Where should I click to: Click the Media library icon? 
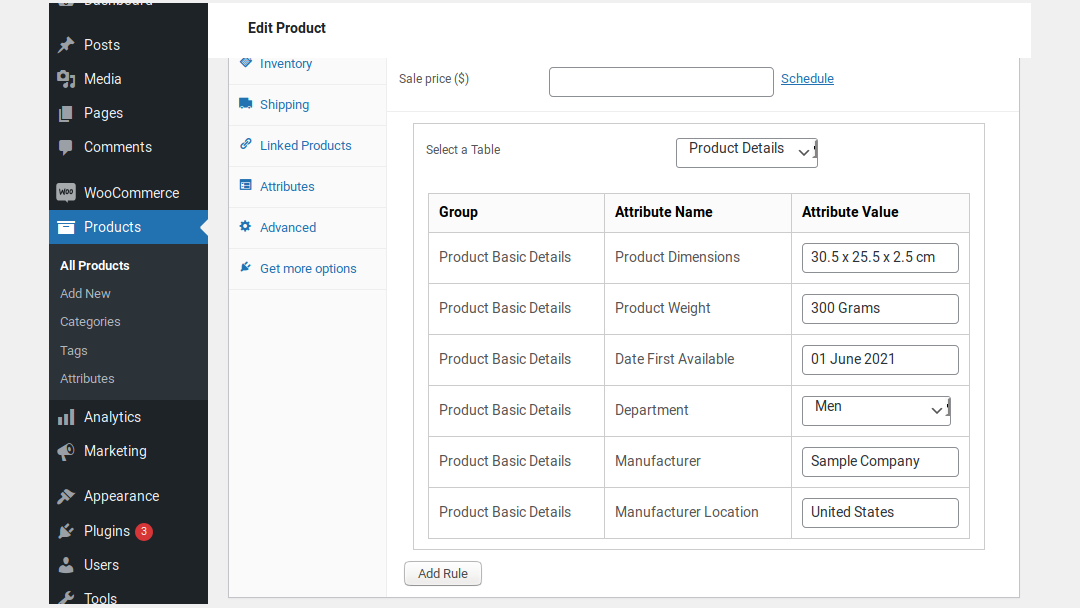[65, 78]
